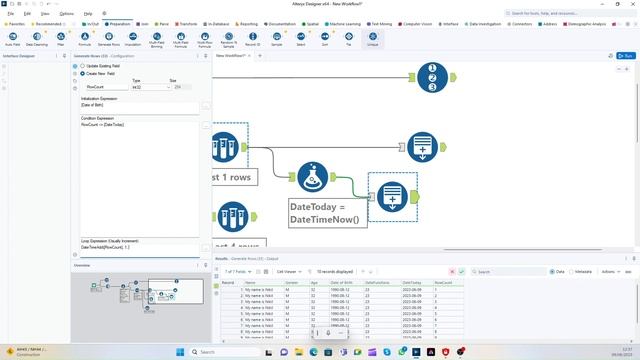The height and width of the screenshot is (360, 640).
Task: Open Initialization Expression editor button
Action: tap(206, 106)
